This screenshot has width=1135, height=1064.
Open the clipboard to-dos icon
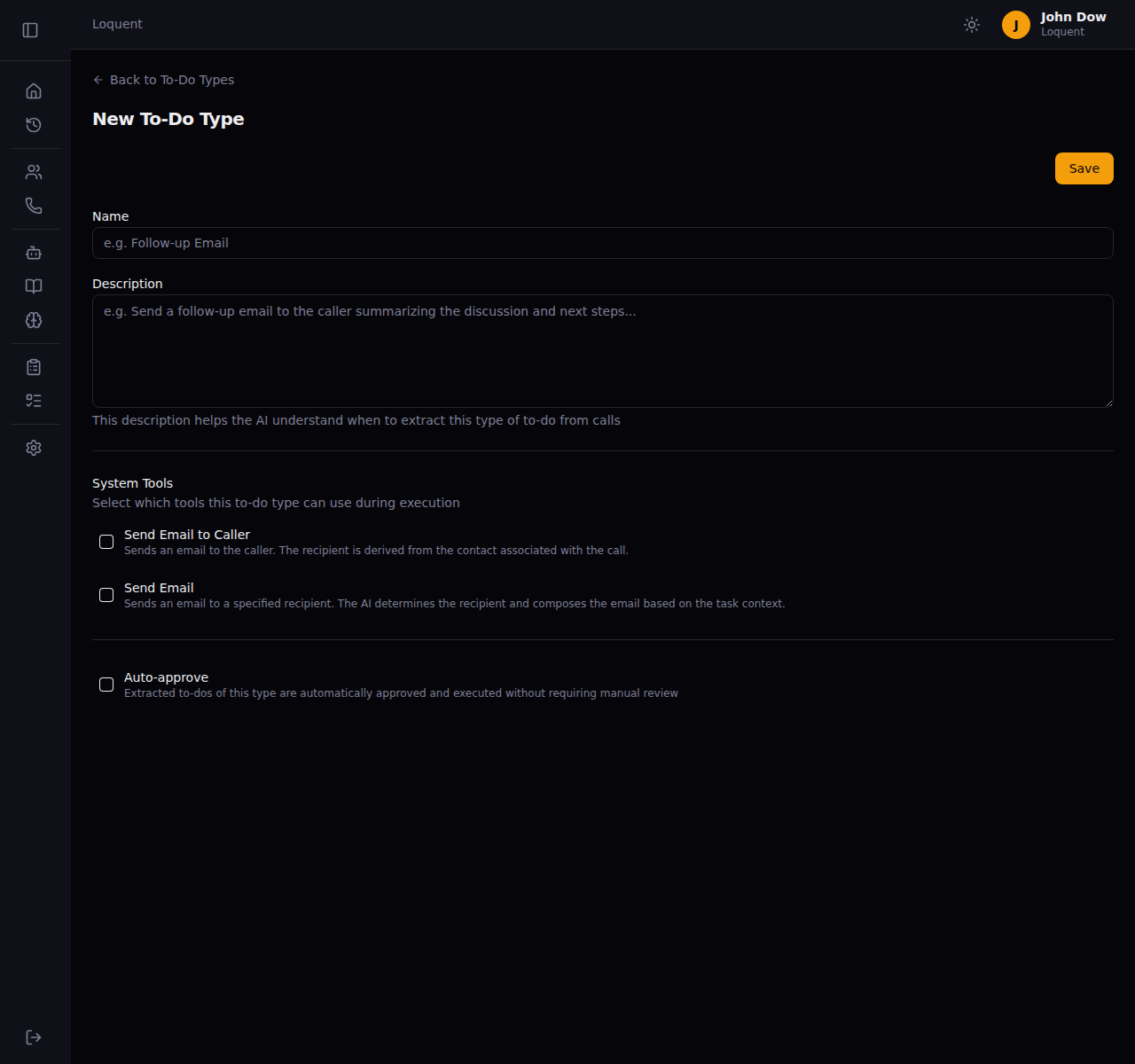coord(34,366)
